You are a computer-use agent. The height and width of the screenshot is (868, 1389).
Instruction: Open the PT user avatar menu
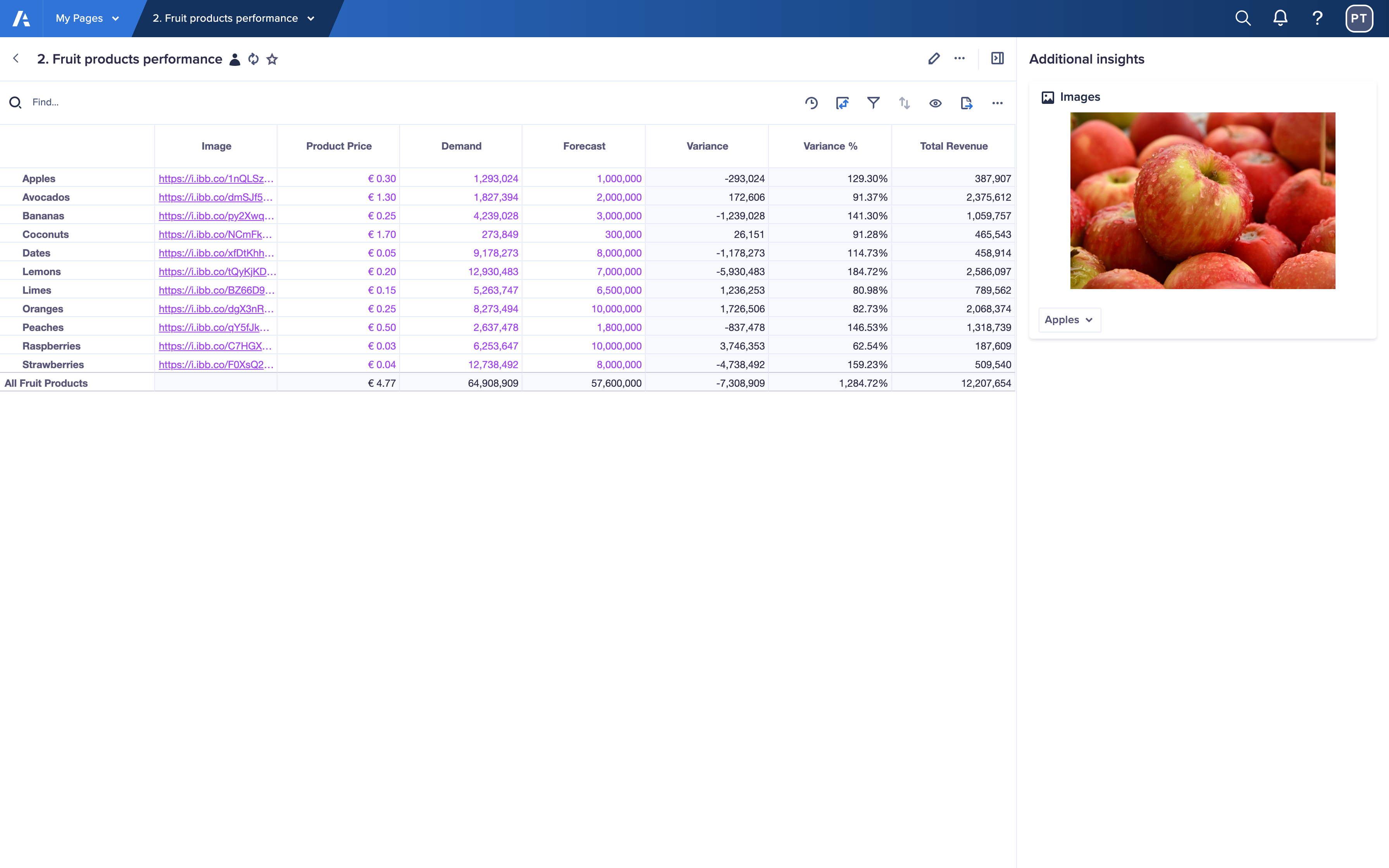point(1359,18)
